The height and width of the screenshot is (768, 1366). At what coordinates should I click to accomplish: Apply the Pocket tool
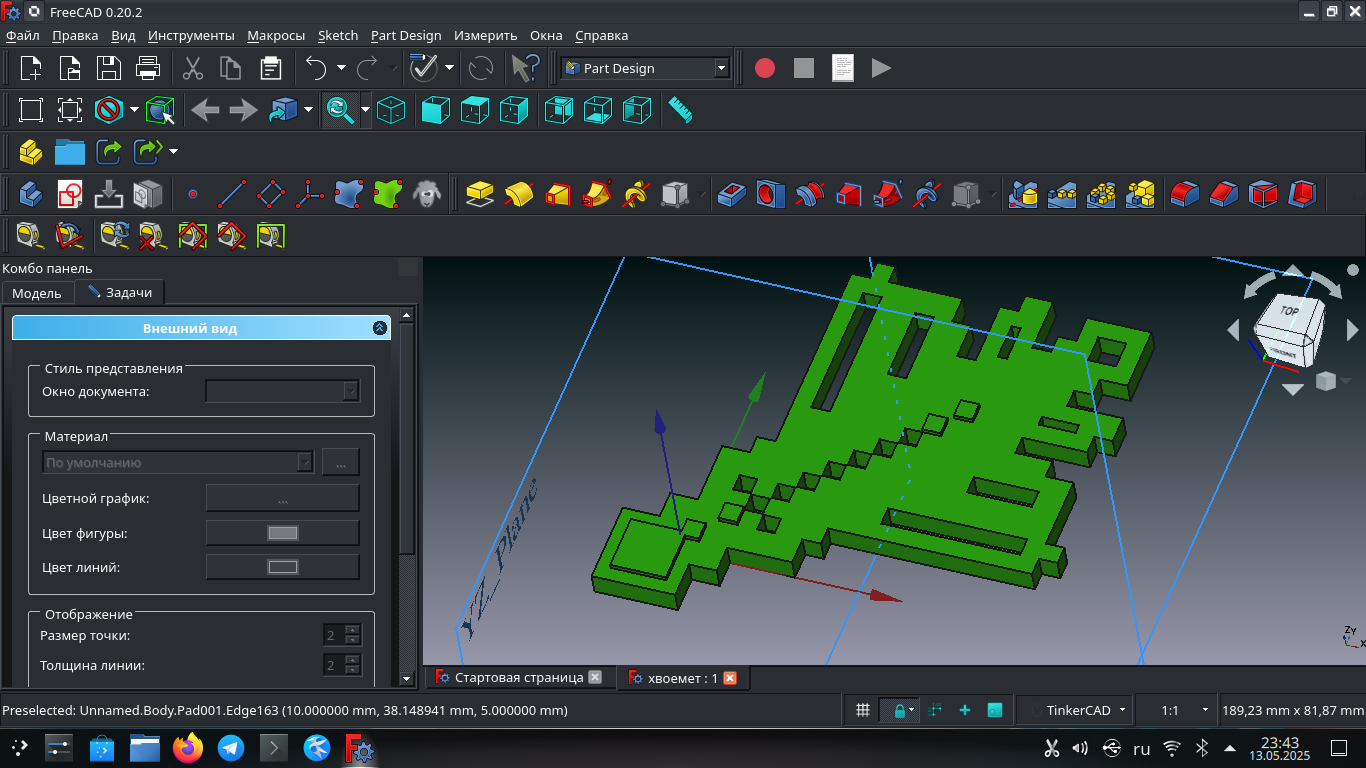click(x=732, y=193)
